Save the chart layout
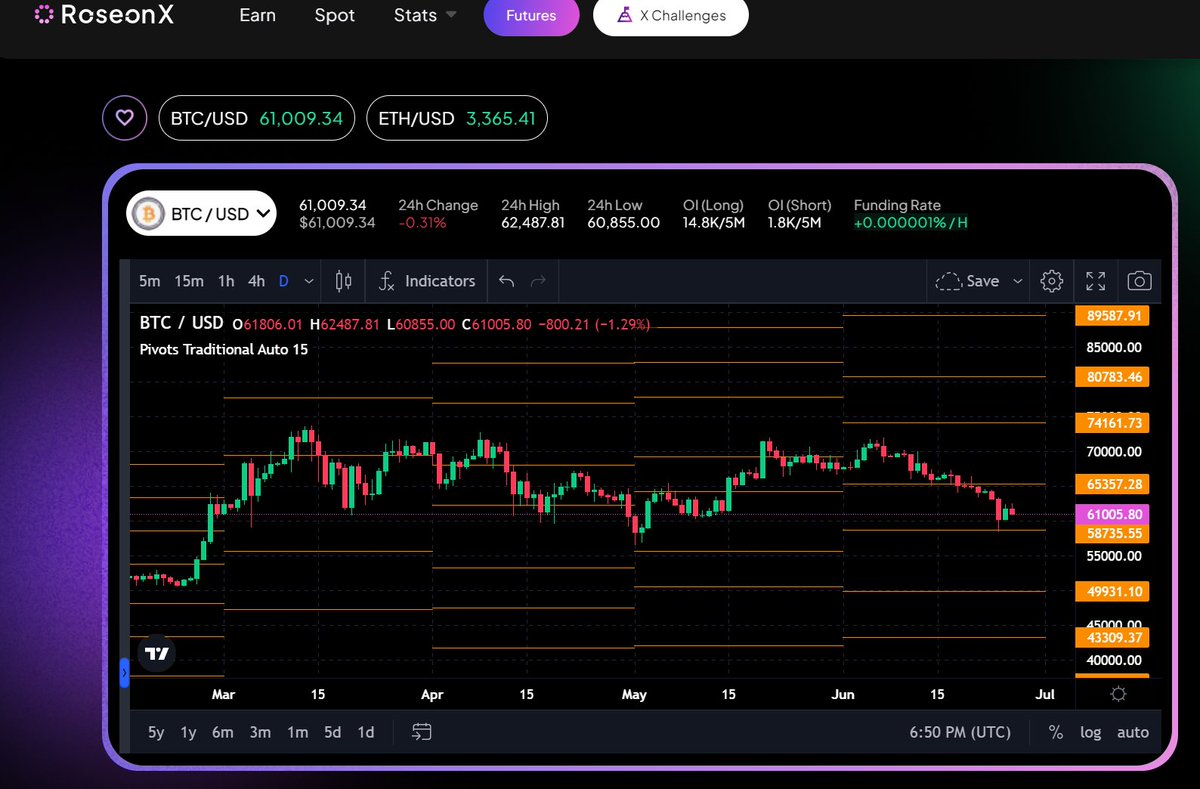 pos(968,281)
